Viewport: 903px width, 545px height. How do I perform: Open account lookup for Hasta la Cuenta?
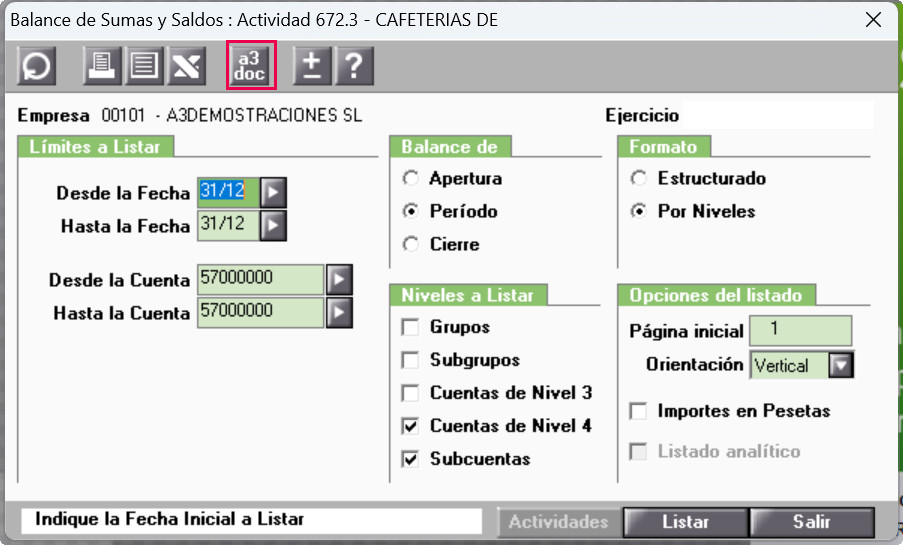point(339,313)
